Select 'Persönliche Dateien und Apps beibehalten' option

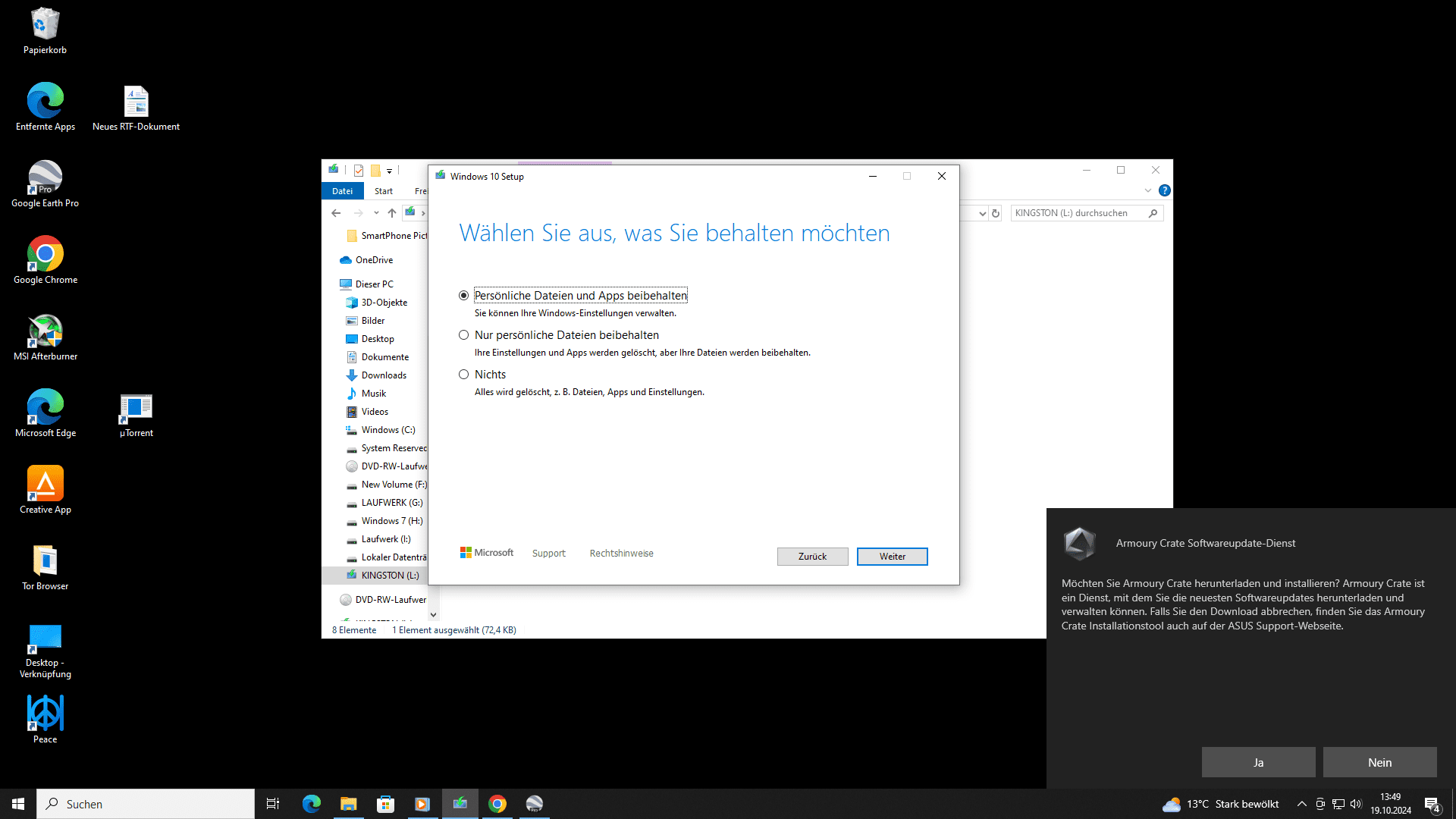pyautogui.click(x=463, y=296)
